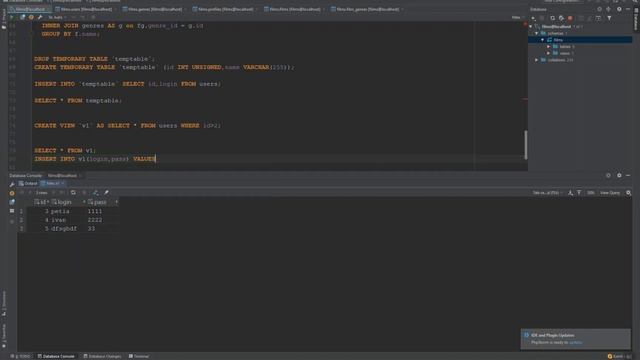Open the Output tab in results pane
This screenshot has height=360, width=640.
(28, 184)
